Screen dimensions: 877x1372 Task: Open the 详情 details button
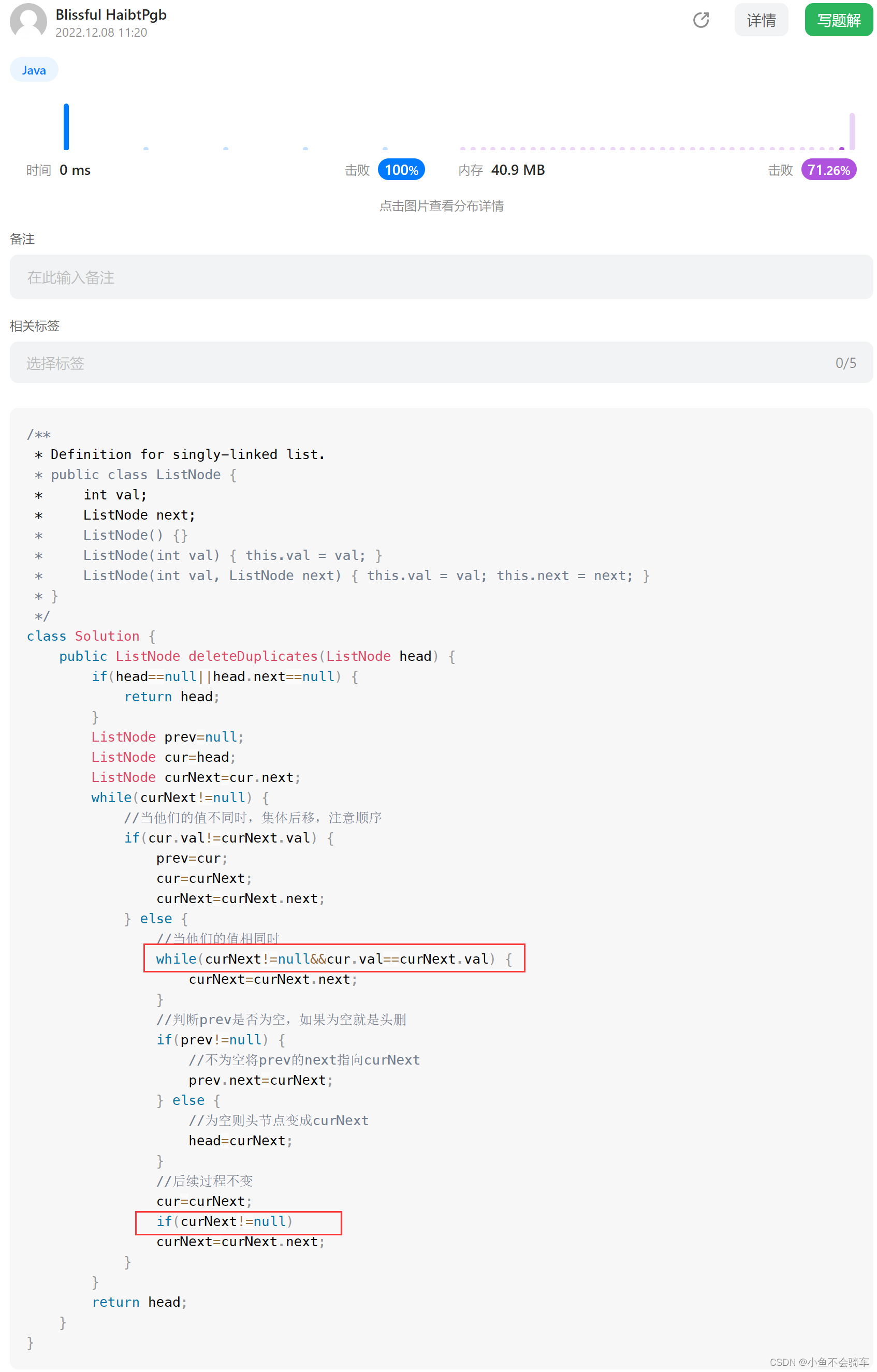click(x=762, y=20)
